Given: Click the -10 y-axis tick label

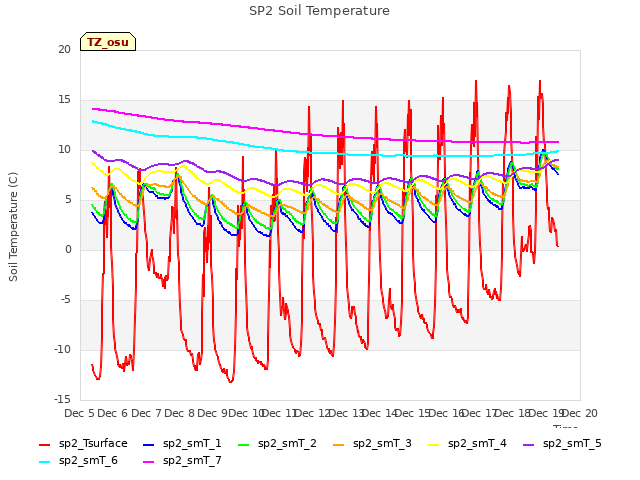Looking at the screenshot, I should (x=62, y=349).
